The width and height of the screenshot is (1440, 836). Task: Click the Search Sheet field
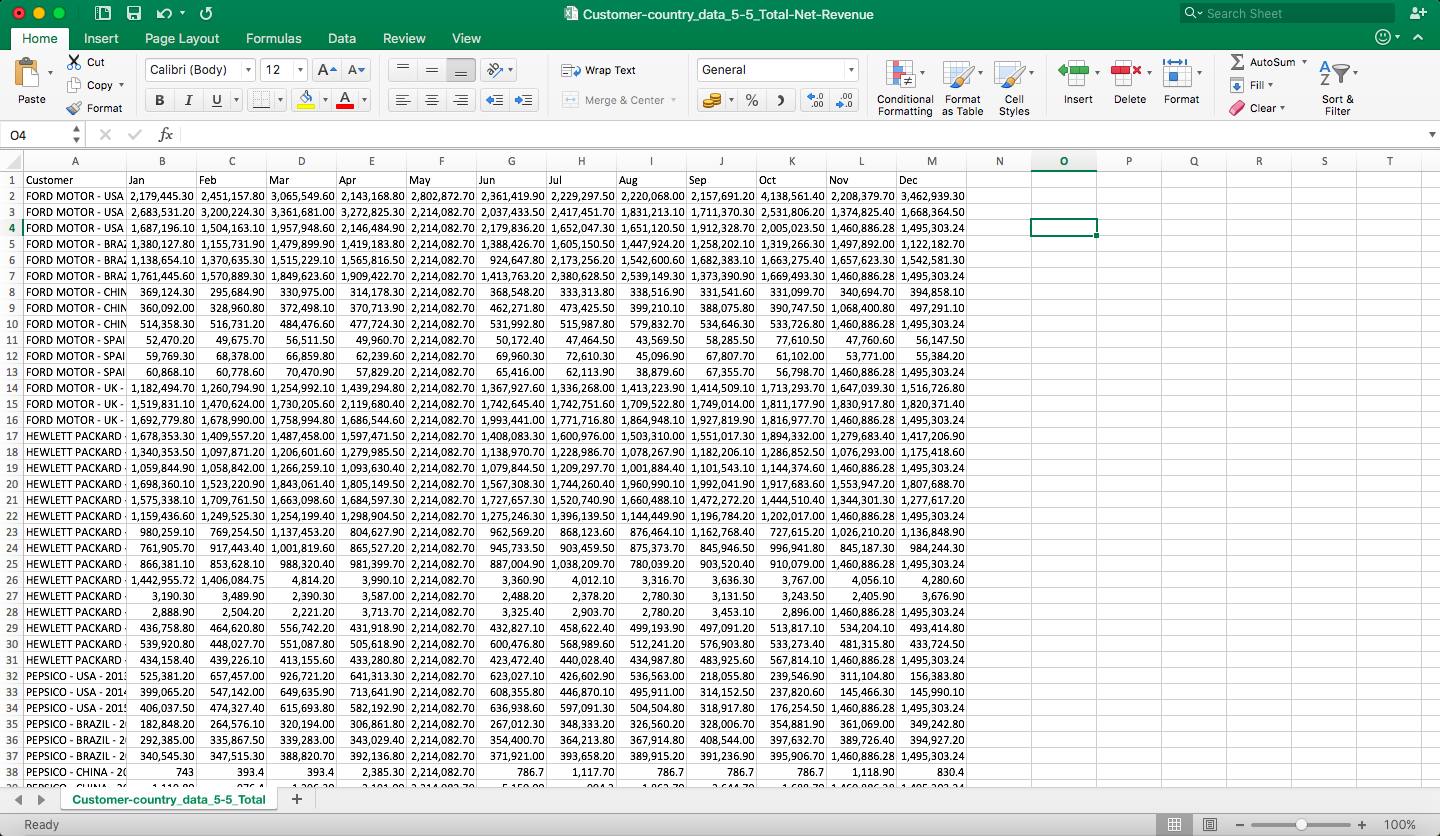point(1289,13)
